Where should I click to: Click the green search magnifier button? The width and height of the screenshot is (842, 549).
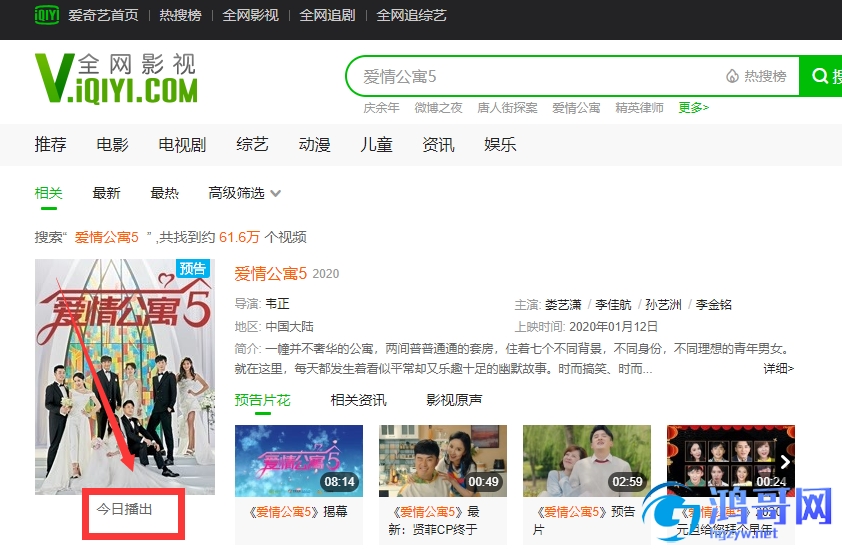click(821, 76)
